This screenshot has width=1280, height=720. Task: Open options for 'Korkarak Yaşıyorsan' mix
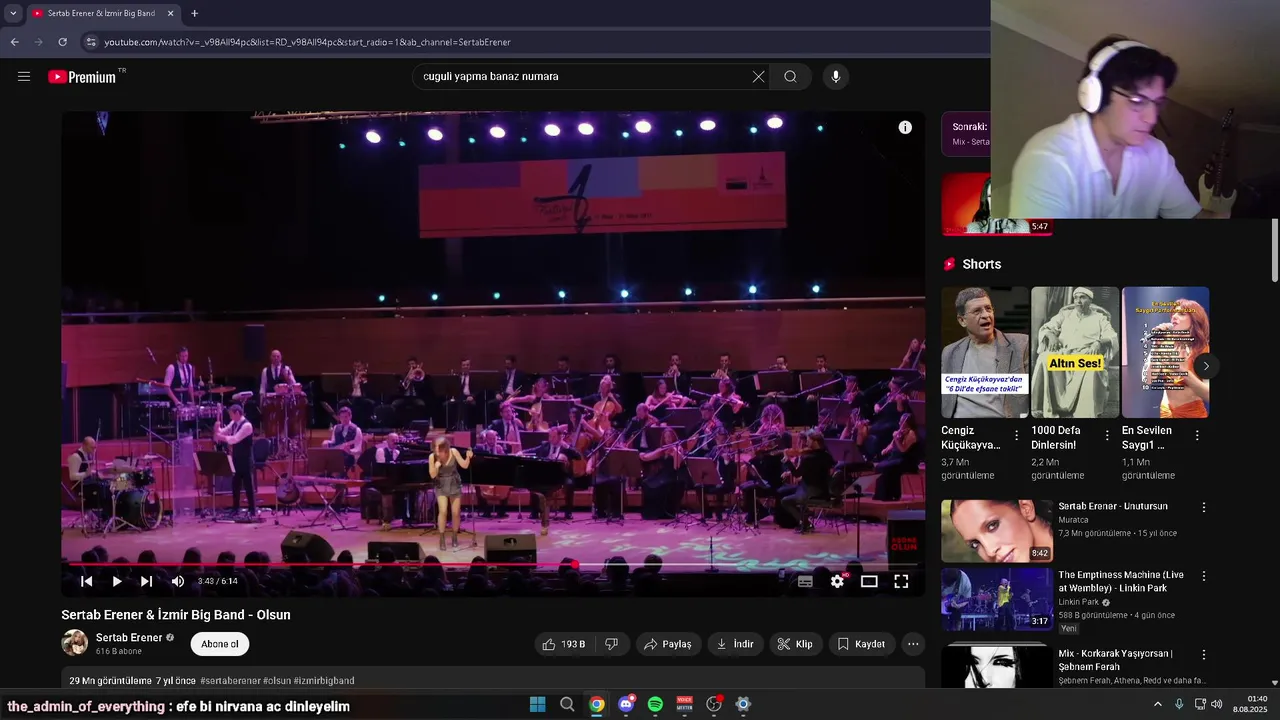click(1204, 654)
